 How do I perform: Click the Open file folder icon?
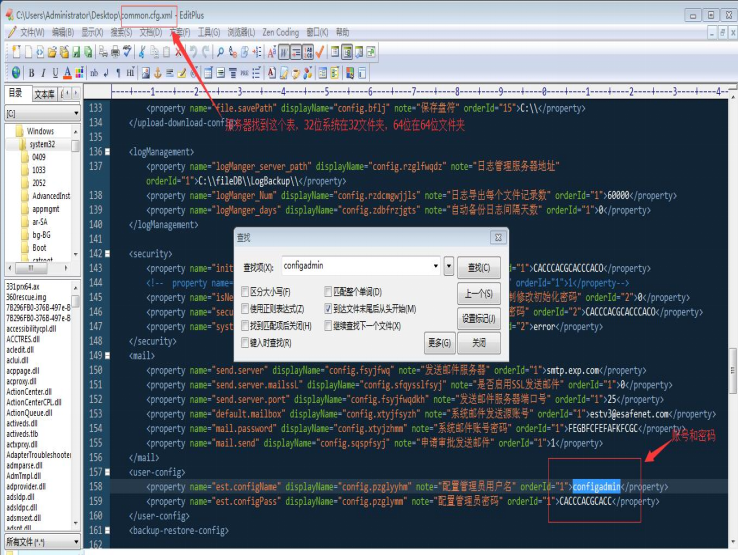(52, 52)
